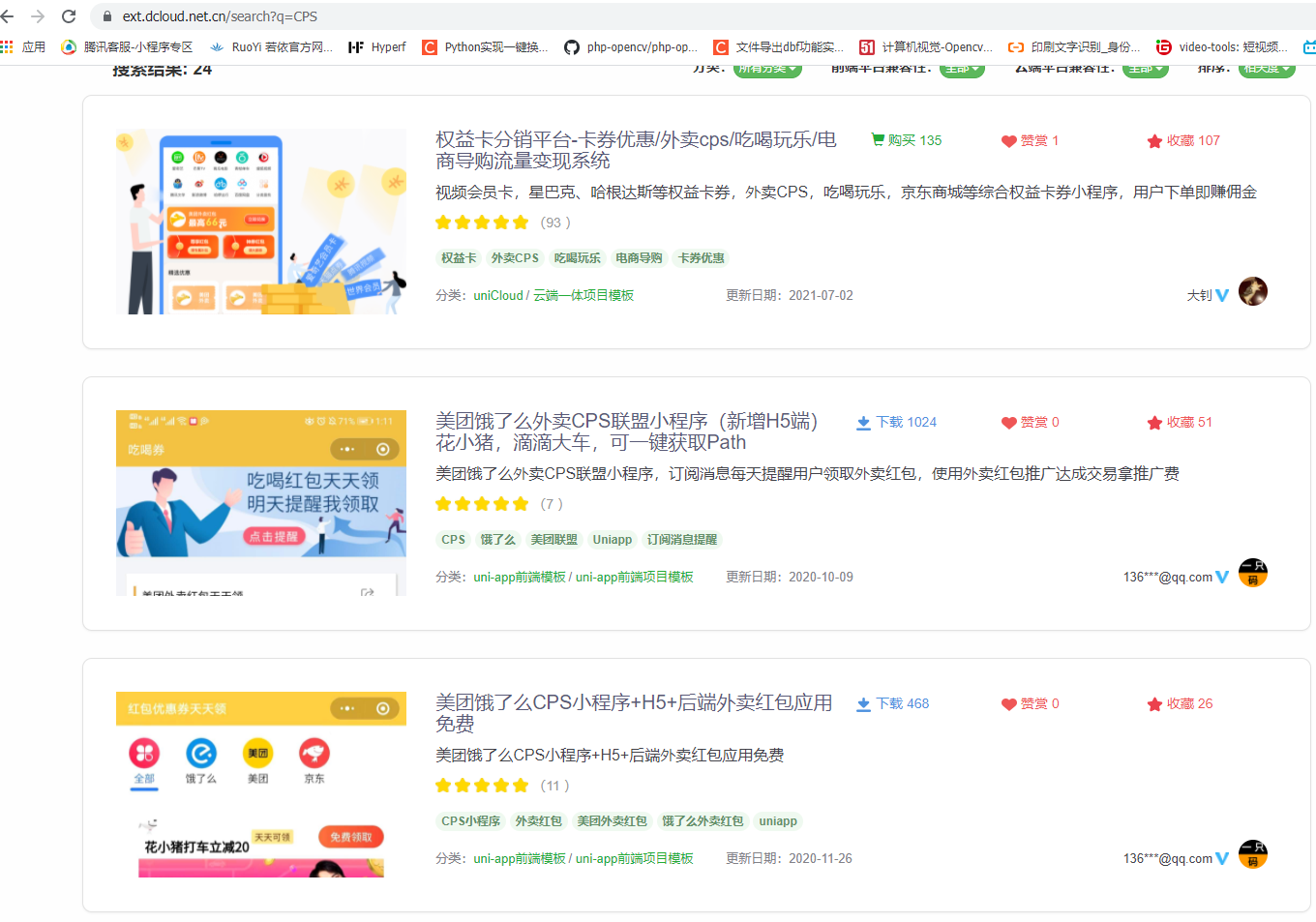
Task: Select the 饿了么外卖红包 tag
Action: tap(703, 821)
